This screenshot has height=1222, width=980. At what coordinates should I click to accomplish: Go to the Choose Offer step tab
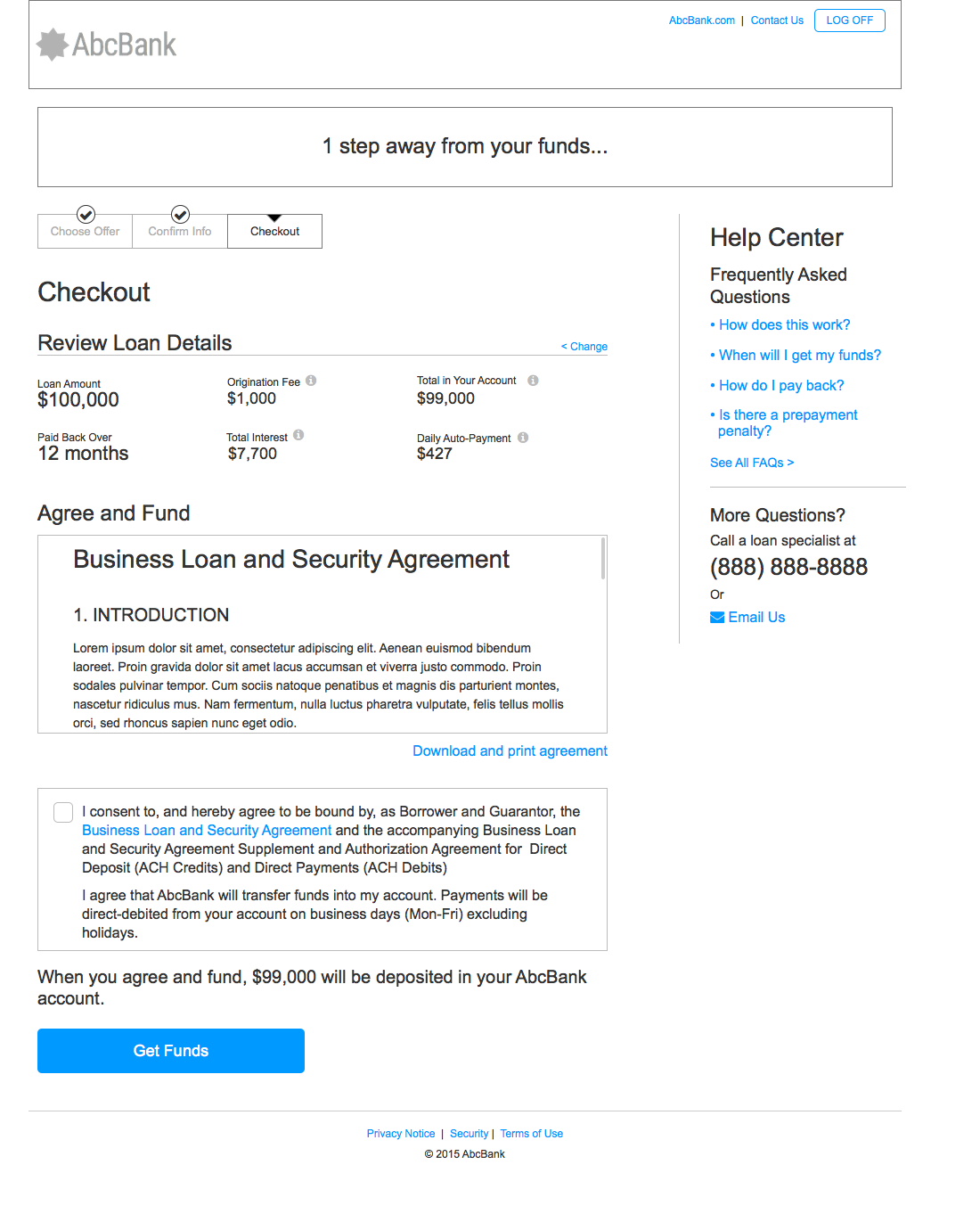85,232
